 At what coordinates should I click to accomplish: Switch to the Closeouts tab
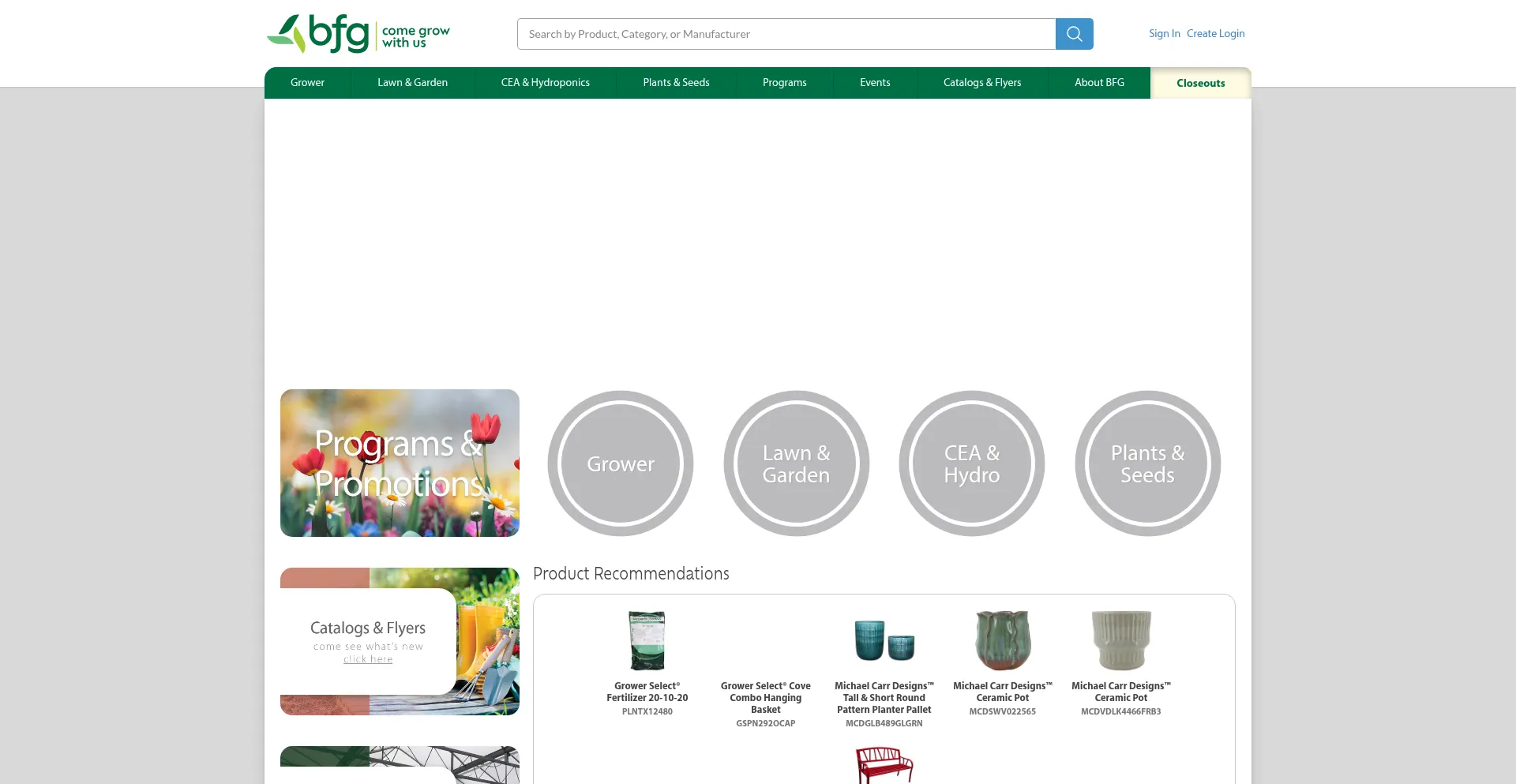(1201, 83)
